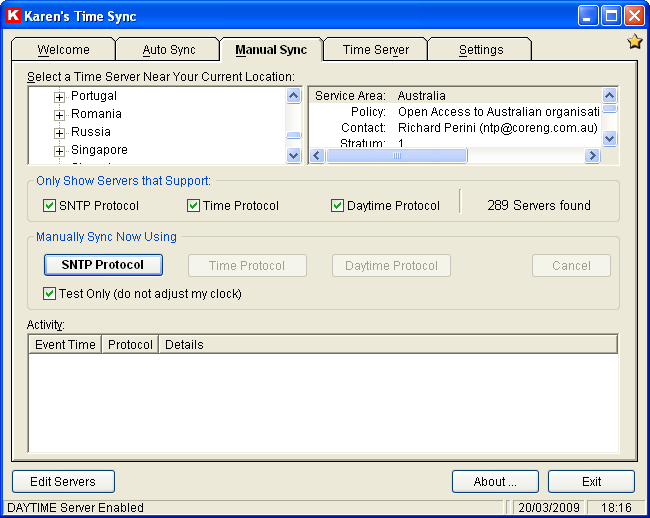Click the server list vertical scrollbar thumb
Screen dimensions: 650x518
click(293, 135)
